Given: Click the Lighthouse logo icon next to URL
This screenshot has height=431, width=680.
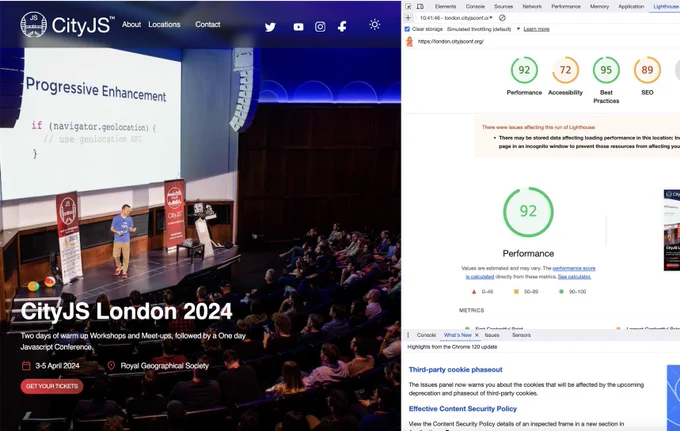Looking at the screenshot, I should click(409, 41).
